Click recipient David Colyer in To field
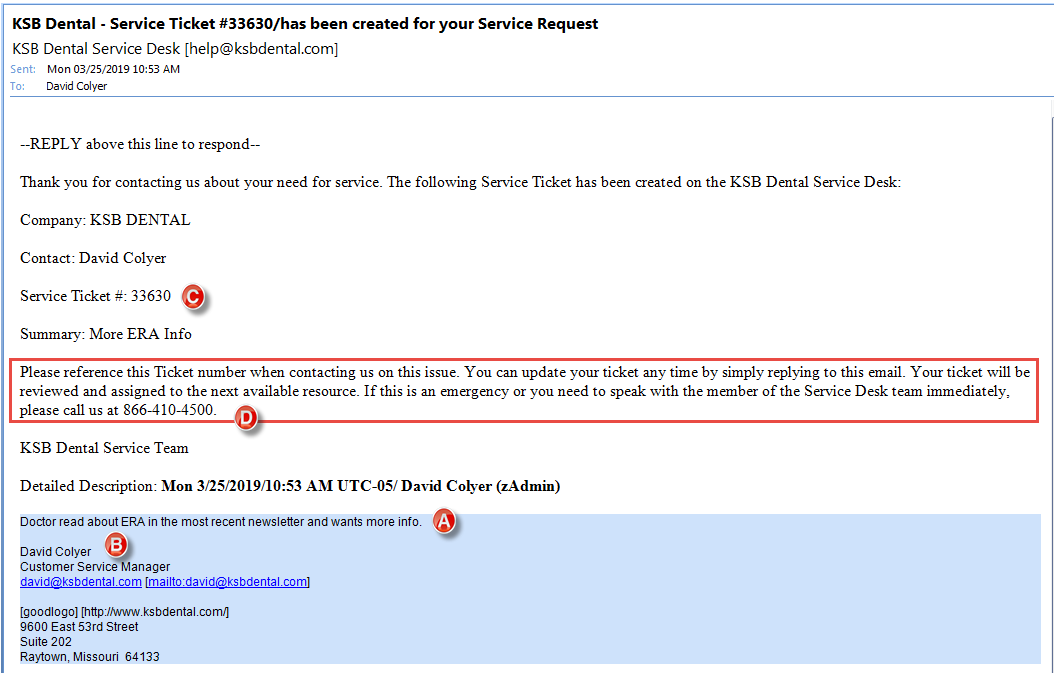 click(x=77, y=86)
